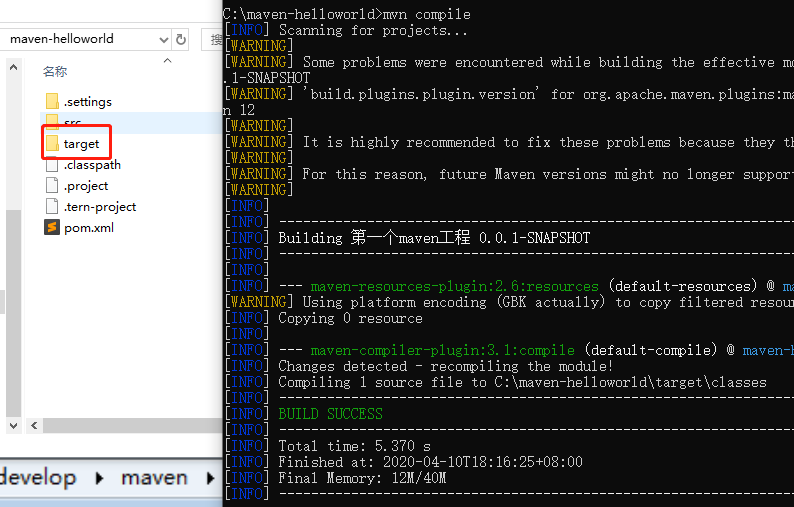Open the .settings folder icon
This screenshot has width=794, height=507.
(52, 101)
